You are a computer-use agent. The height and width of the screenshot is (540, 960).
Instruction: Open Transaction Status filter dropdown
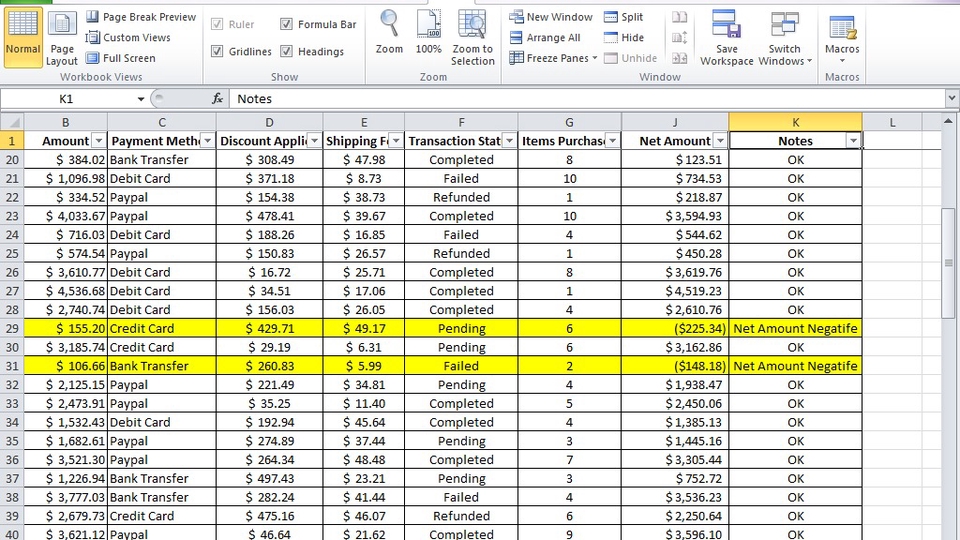(509, 141)
